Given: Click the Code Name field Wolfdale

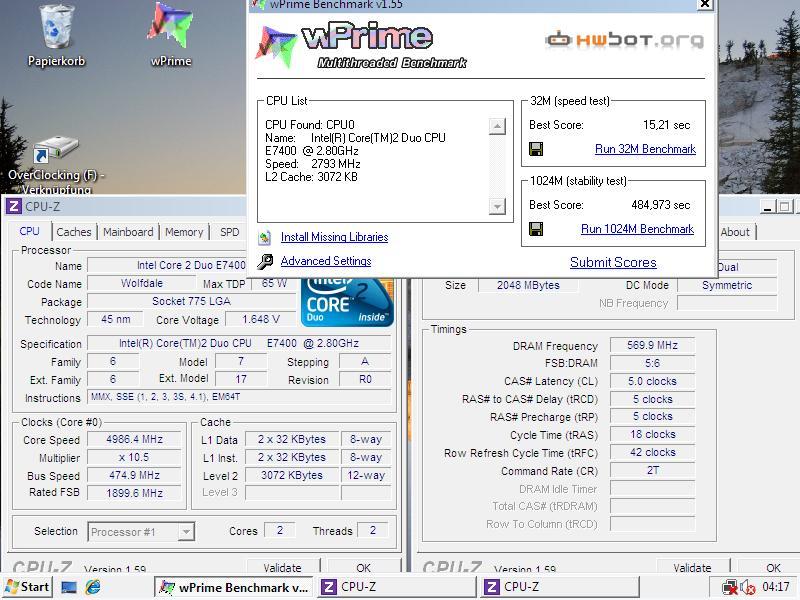Looking at the screenshot, I should [x=142, y=283].
